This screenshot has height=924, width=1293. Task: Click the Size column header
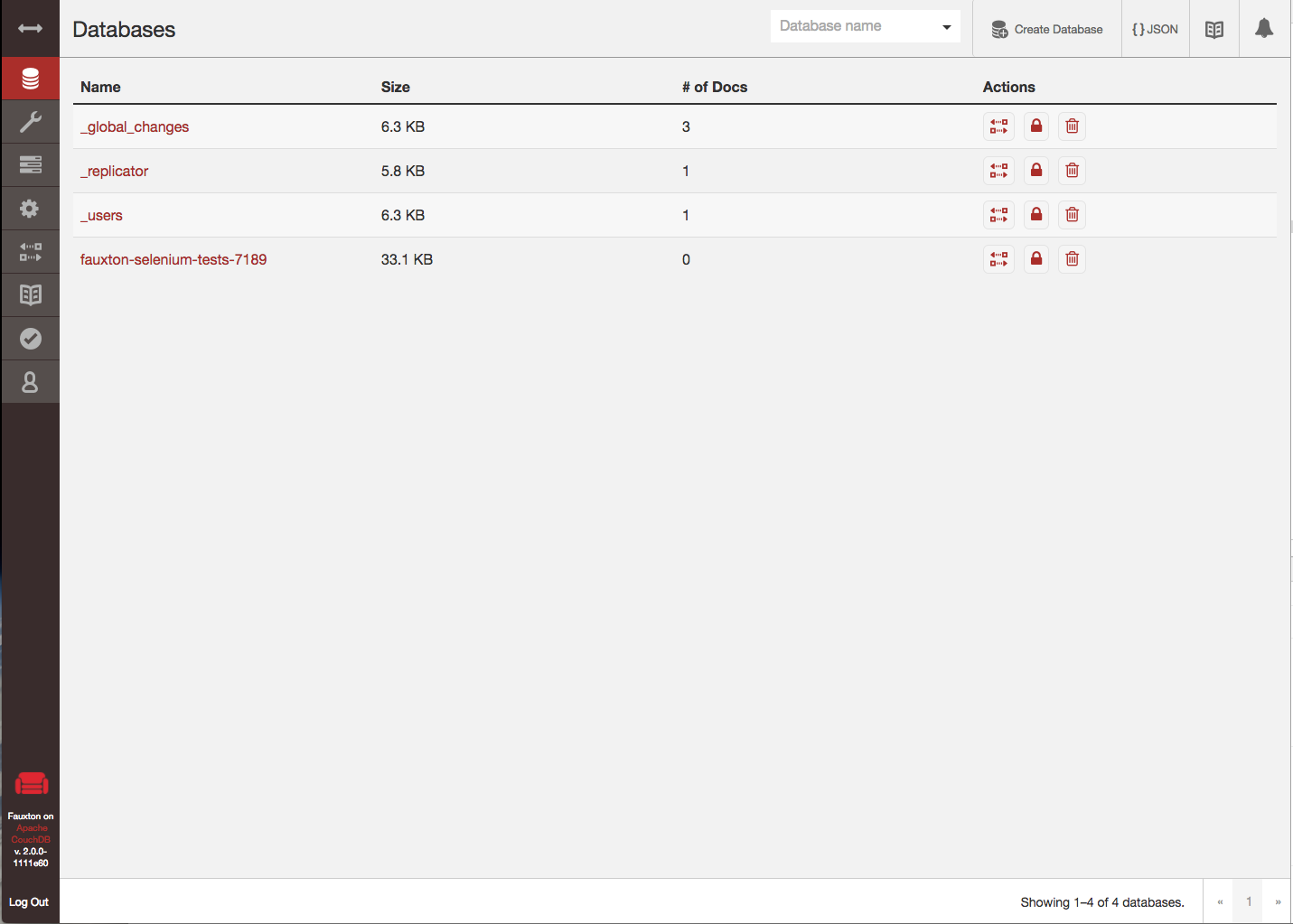click(396, 87)
